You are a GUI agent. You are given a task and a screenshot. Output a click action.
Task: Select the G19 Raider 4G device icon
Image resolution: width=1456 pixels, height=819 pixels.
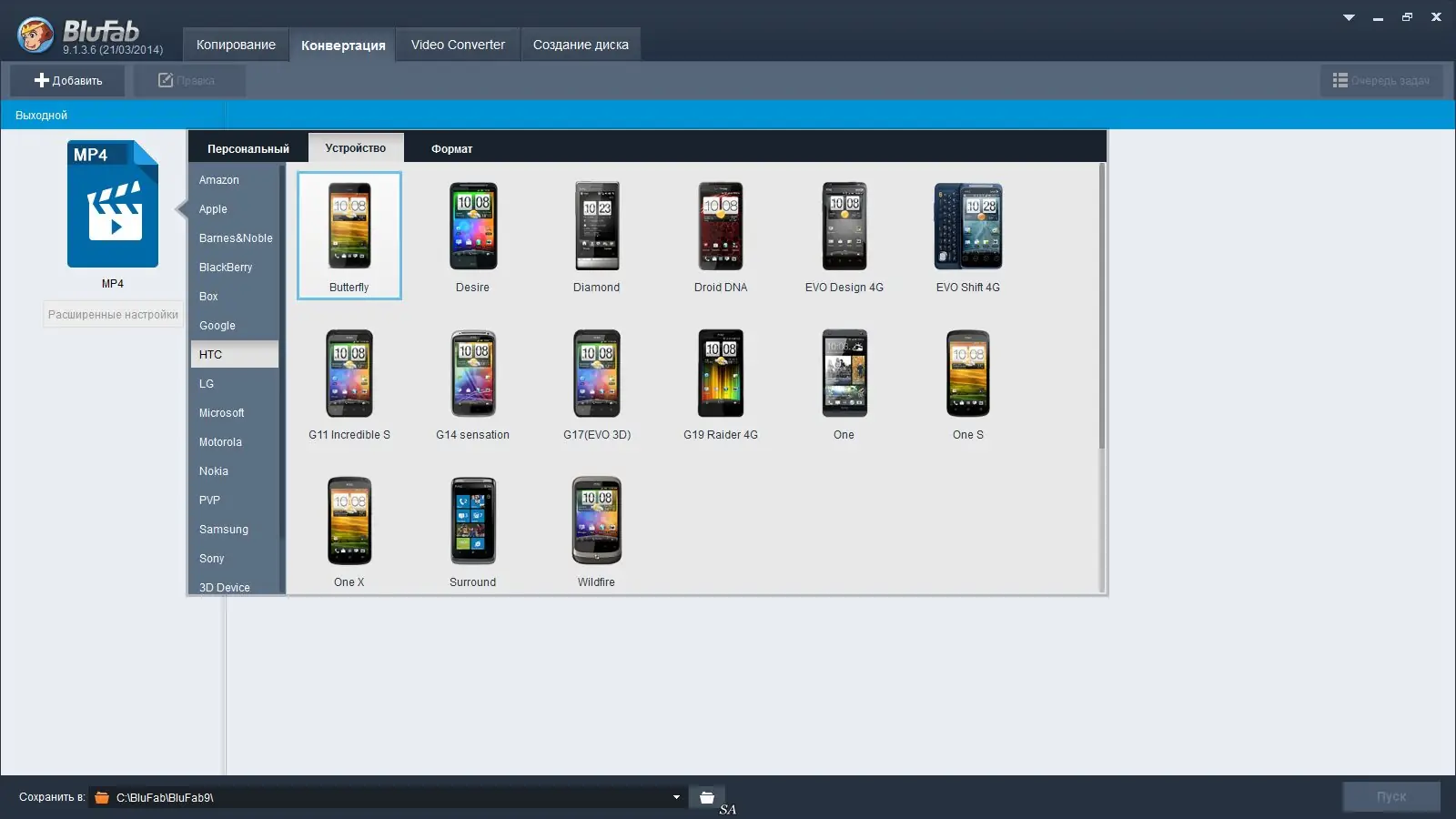tap(721, 373)
